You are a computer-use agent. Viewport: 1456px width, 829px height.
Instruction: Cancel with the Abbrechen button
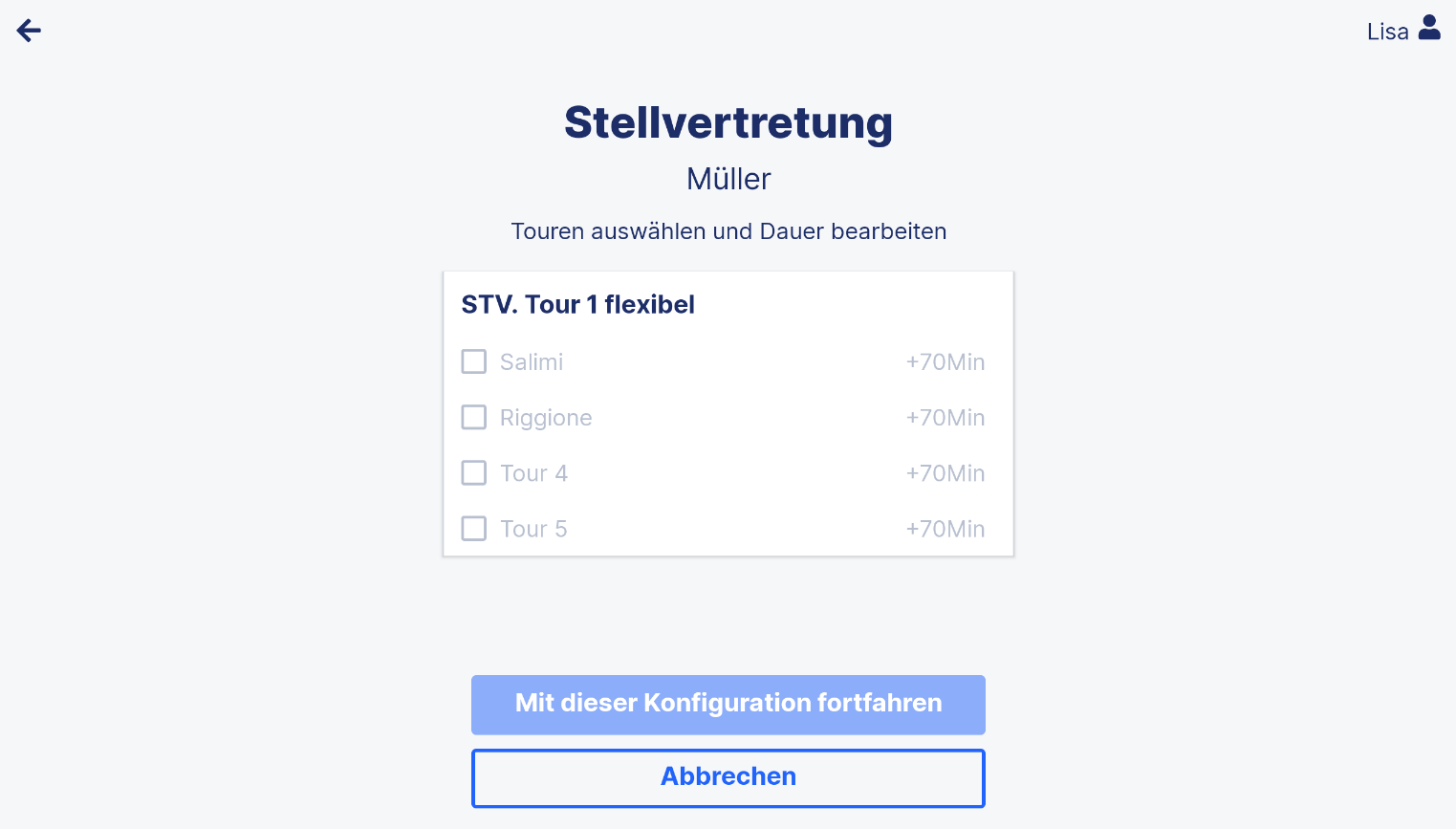tap(728, 778)
